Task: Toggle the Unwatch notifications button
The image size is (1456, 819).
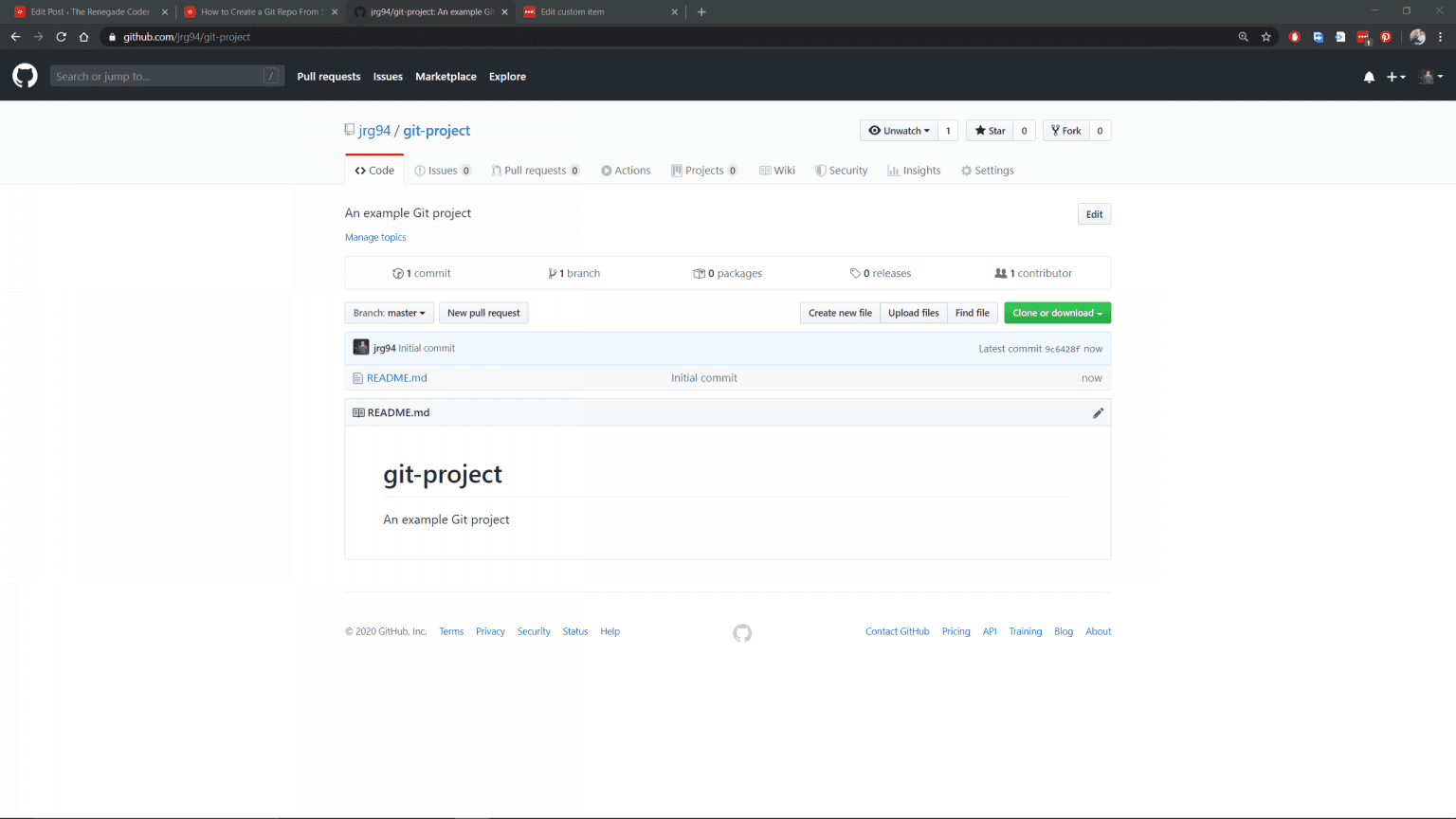Action: coord(899,131)
